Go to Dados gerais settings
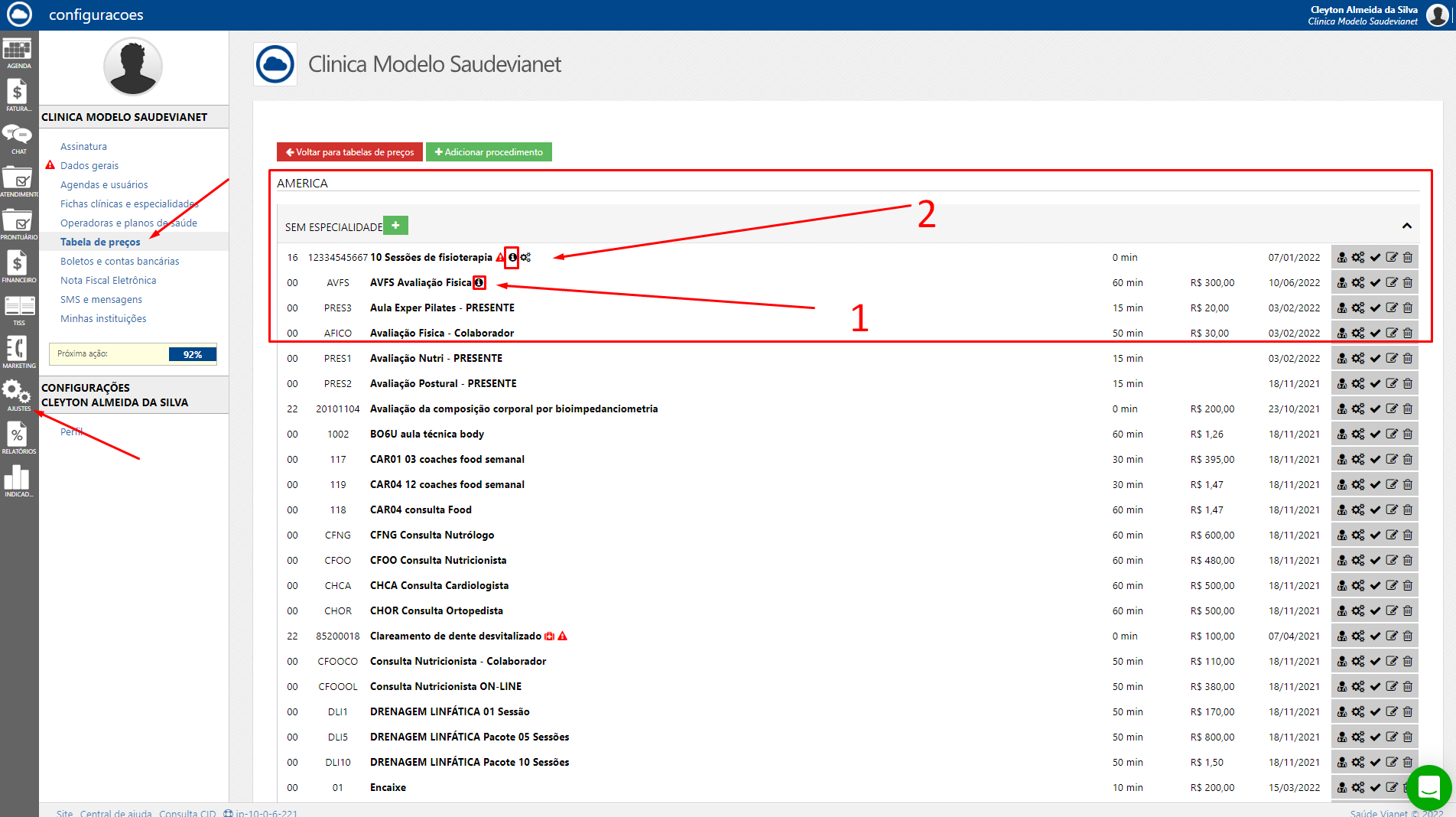 point(89,165)
